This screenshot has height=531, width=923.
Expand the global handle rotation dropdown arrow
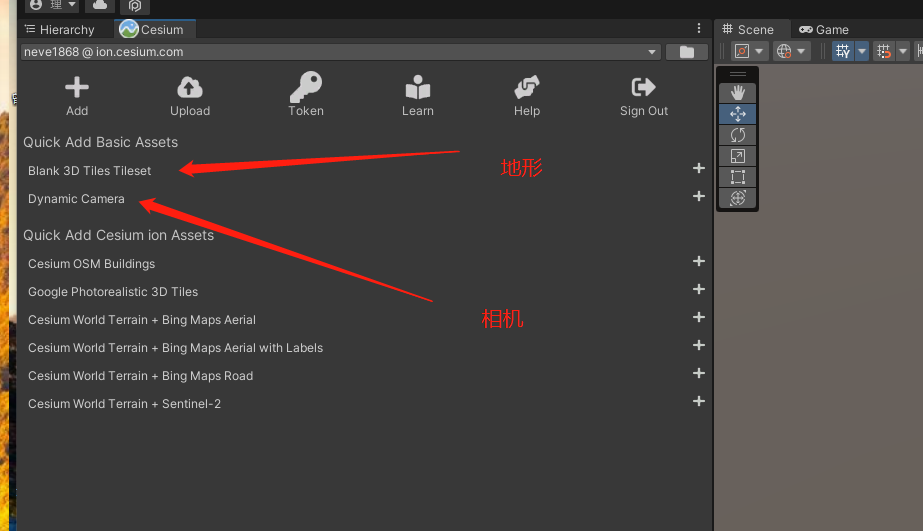pos(801,51)
